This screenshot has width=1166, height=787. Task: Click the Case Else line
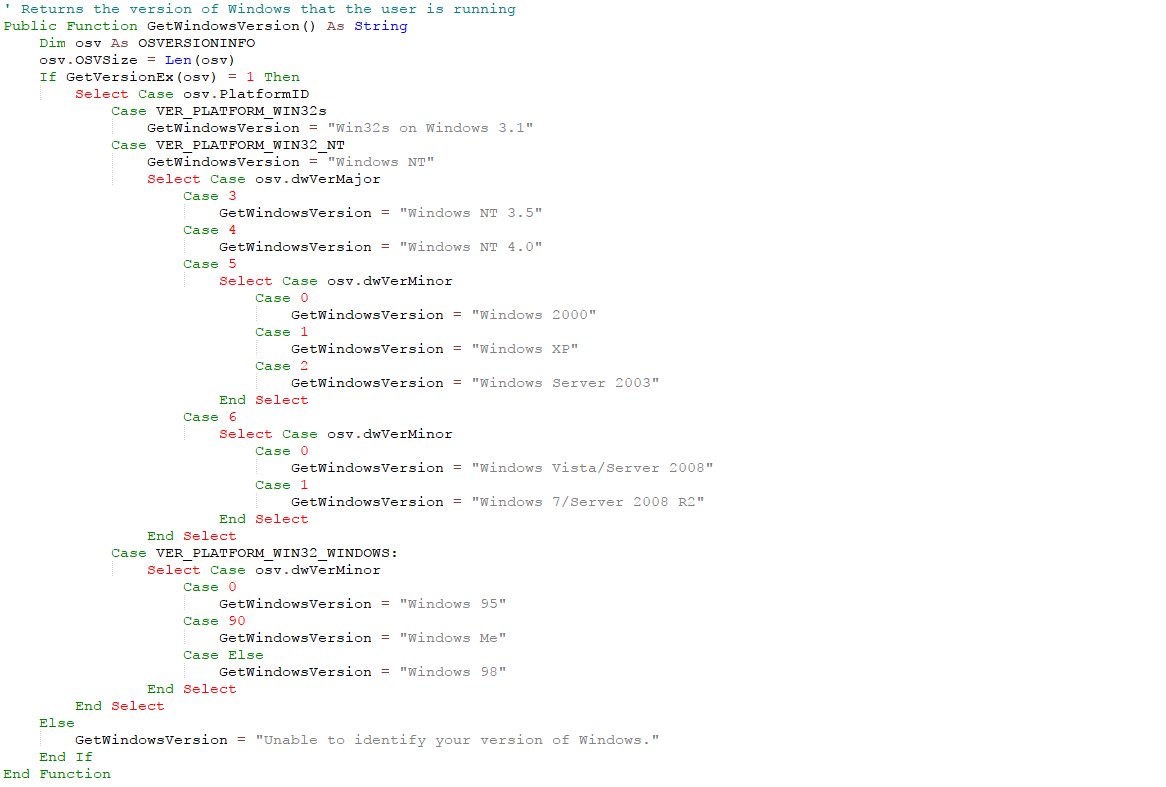point(223,655)
